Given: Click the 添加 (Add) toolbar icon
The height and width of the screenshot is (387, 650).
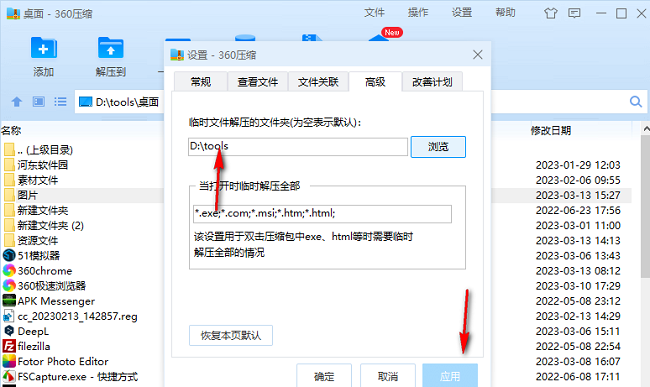Looking at the screenshot, I should [44, 48].
